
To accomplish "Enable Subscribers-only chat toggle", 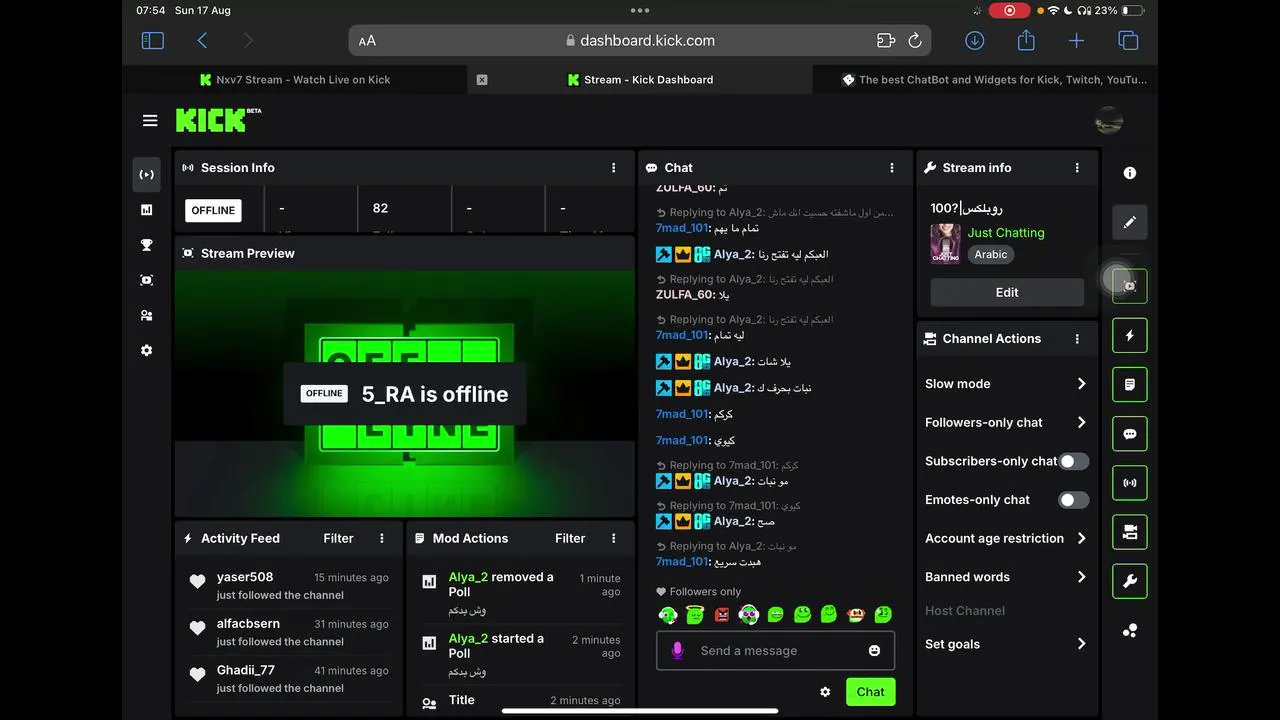I will (1074, 461).
